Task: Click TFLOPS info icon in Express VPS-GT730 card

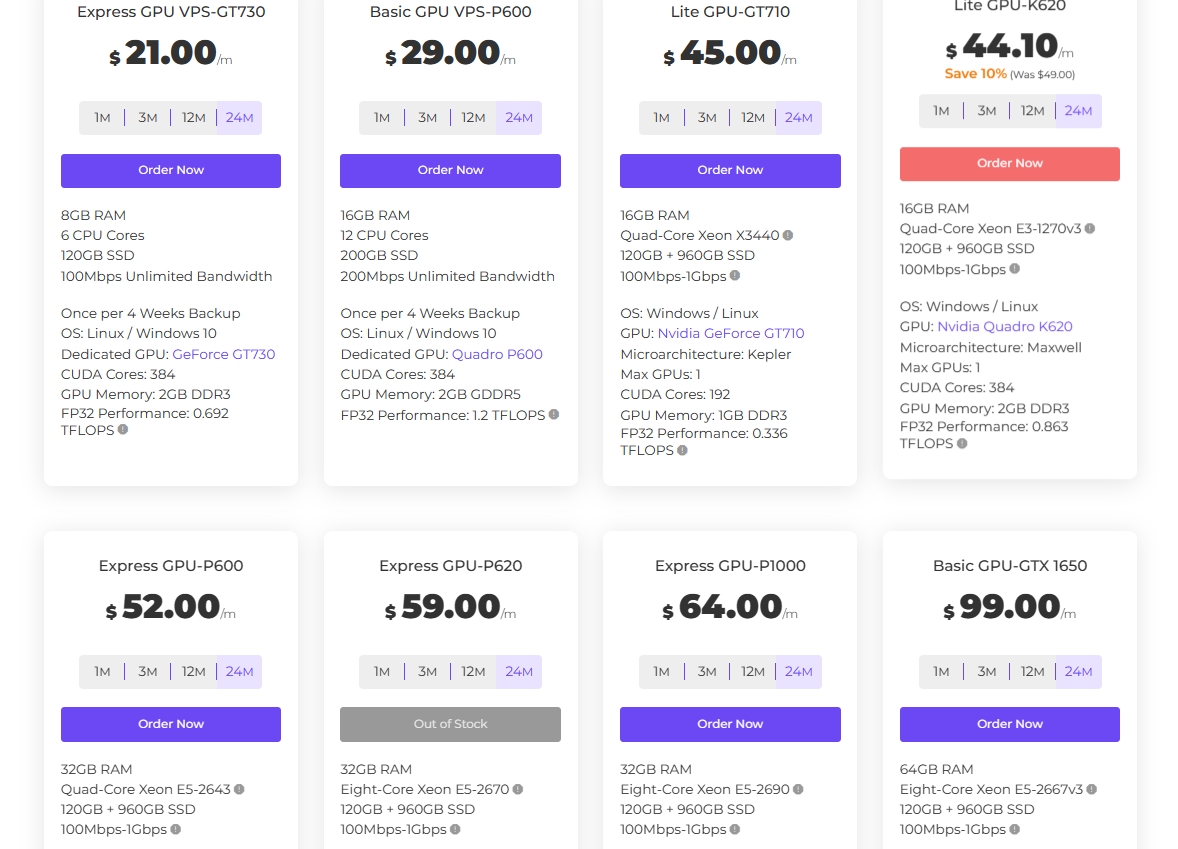Action: [123, 430]
